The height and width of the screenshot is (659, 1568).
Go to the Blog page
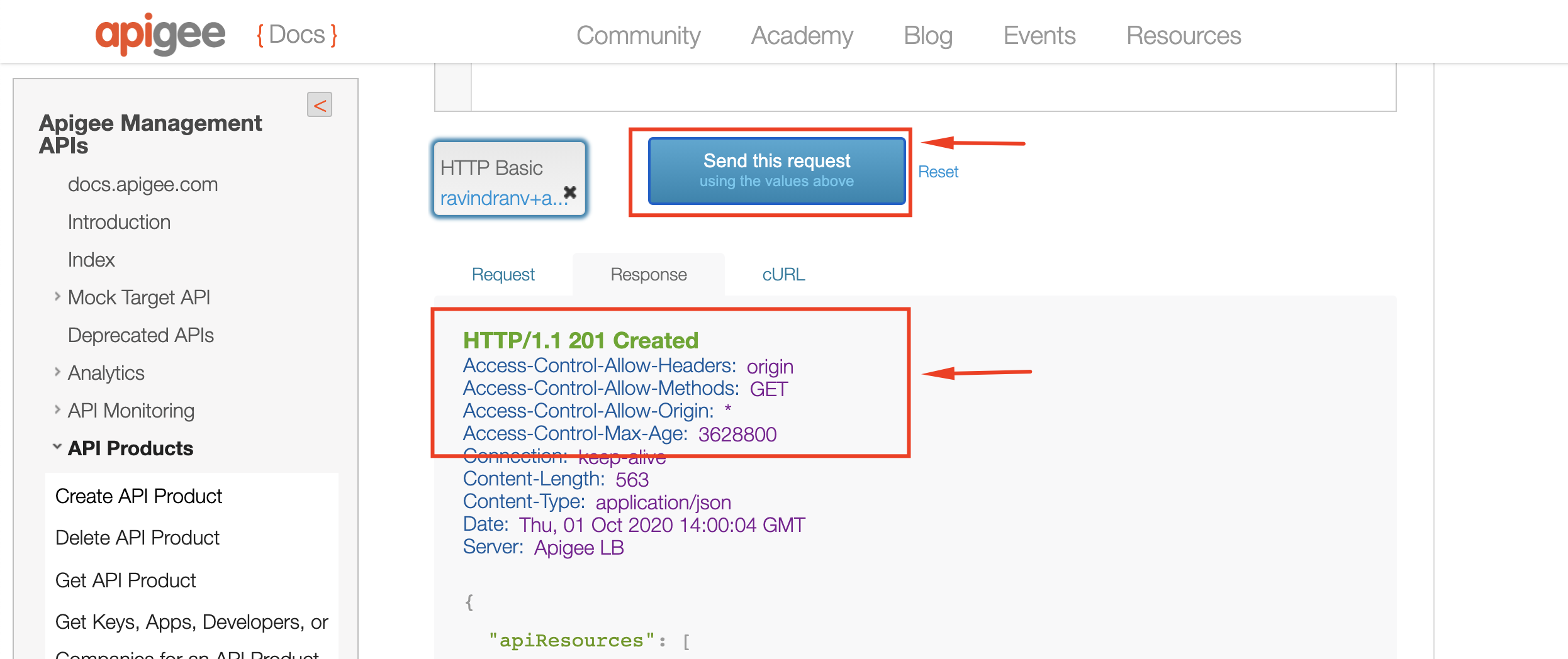pyautogui.click(x=927, y=35)
